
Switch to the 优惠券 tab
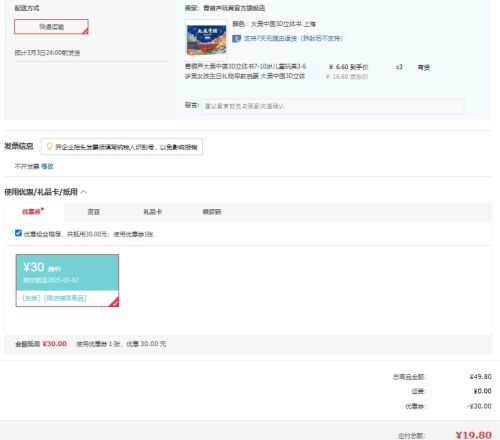(x=33, y=212)
